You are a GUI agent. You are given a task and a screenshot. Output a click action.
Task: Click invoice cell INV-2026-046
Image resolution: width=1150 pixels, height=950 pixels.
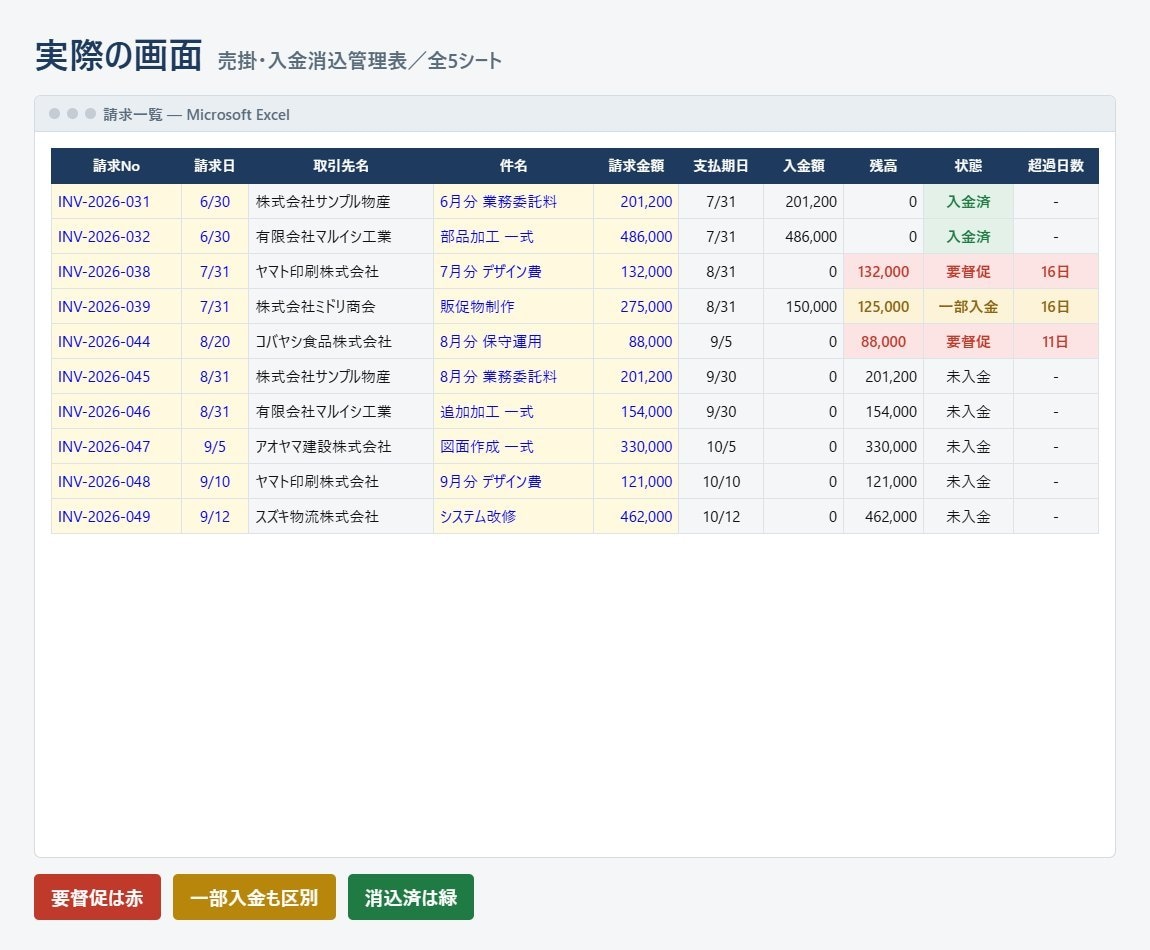coord(116,412)
